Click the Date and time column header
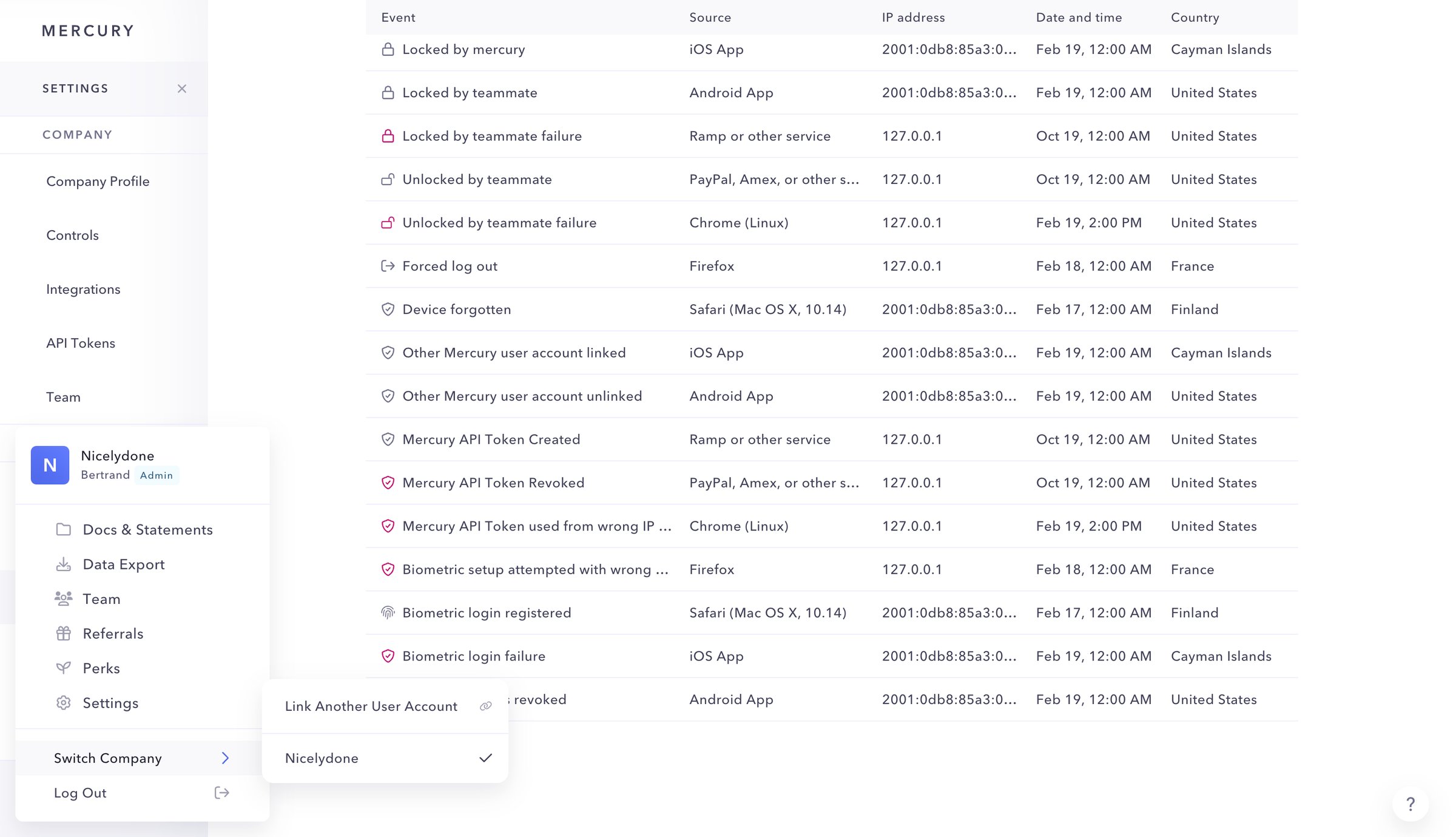 click(x=1079, y=18)
